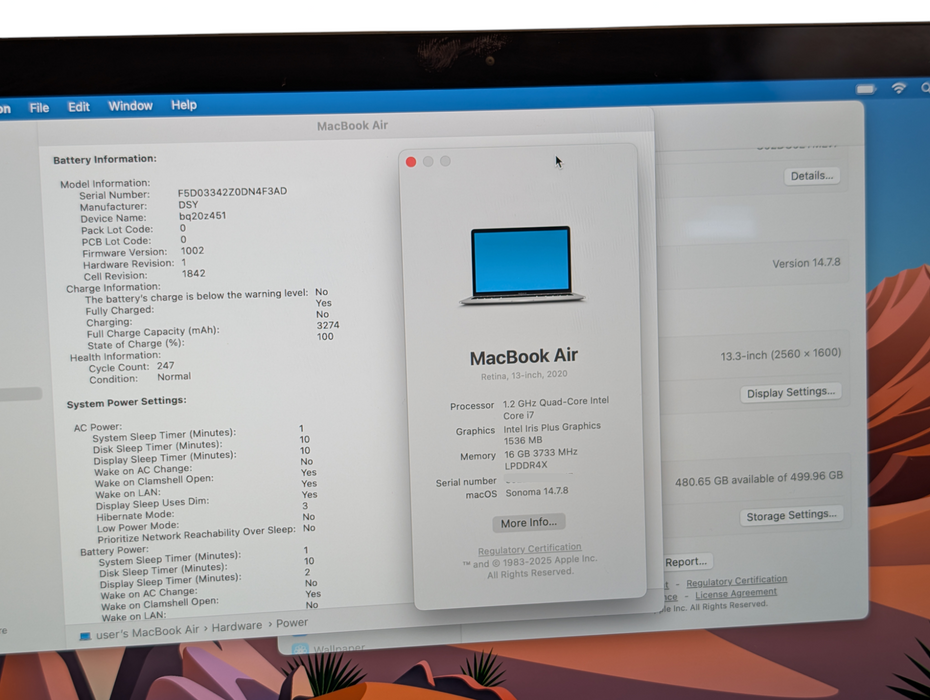Open the File menu
This screenshot has height=700, width=930.
pyautogui.click(x=39, y=108)
